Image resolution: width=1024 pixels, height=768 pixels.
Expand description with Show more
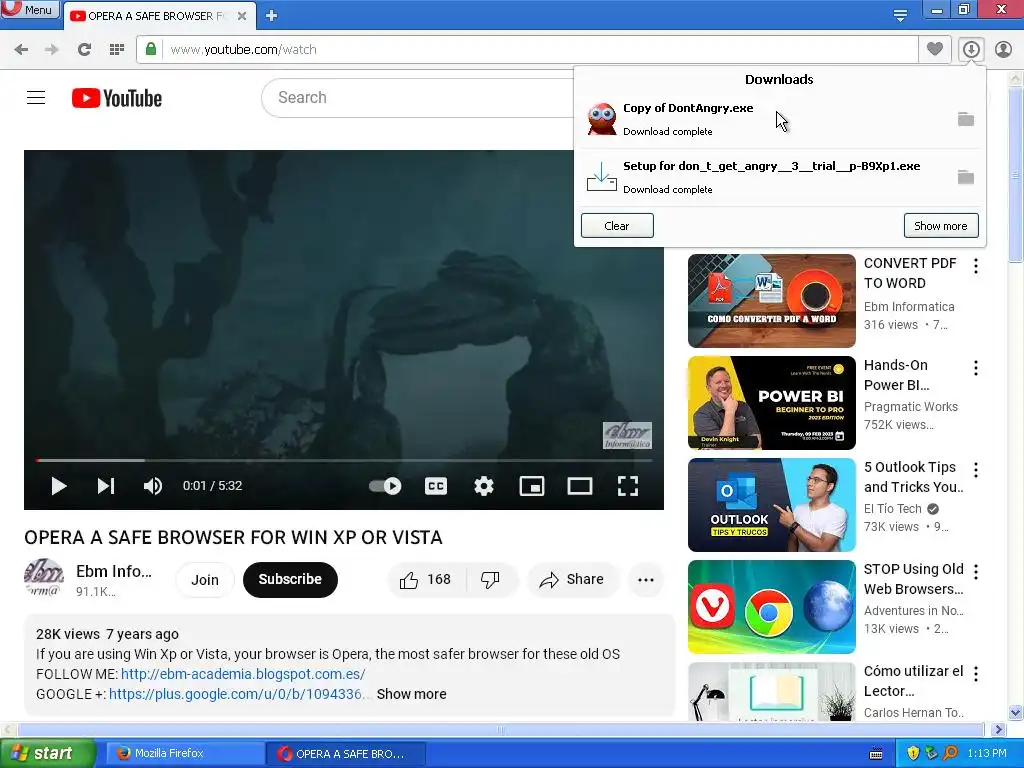411,694
